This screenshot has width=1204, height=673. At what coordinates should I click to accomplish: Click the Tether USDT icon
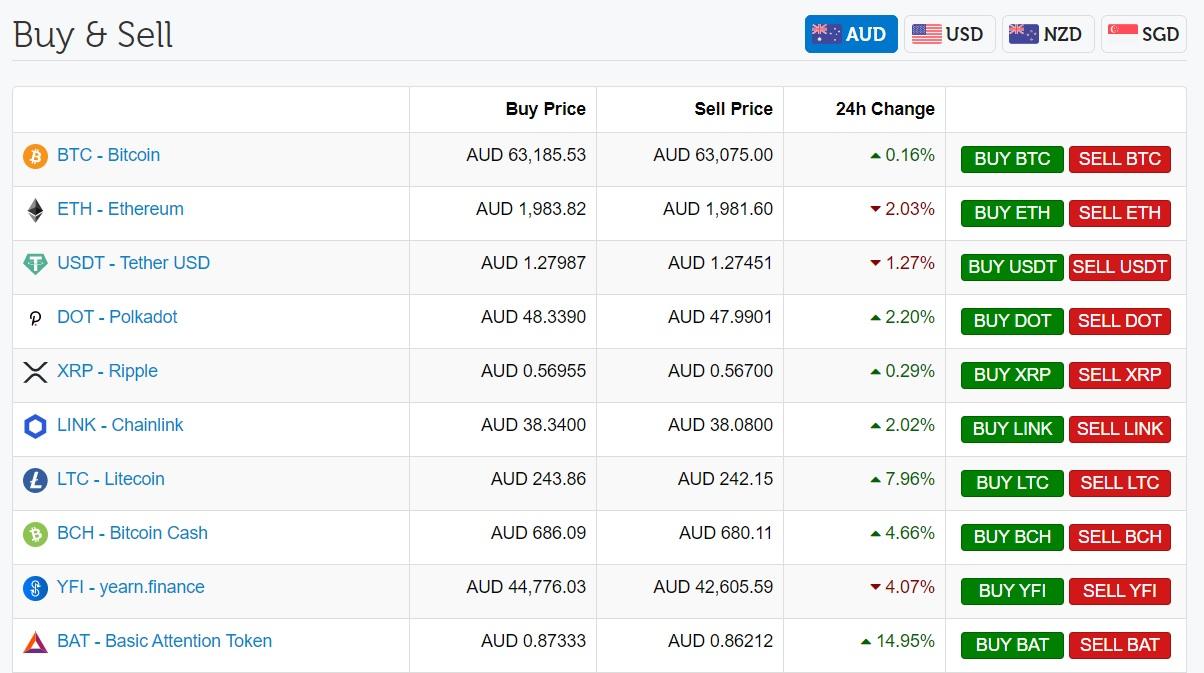pyautogui.click(x=35, y=264)
